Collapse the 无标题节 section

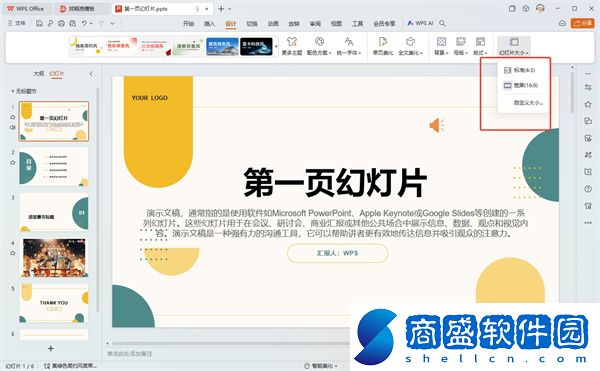(x=13, y=91)
